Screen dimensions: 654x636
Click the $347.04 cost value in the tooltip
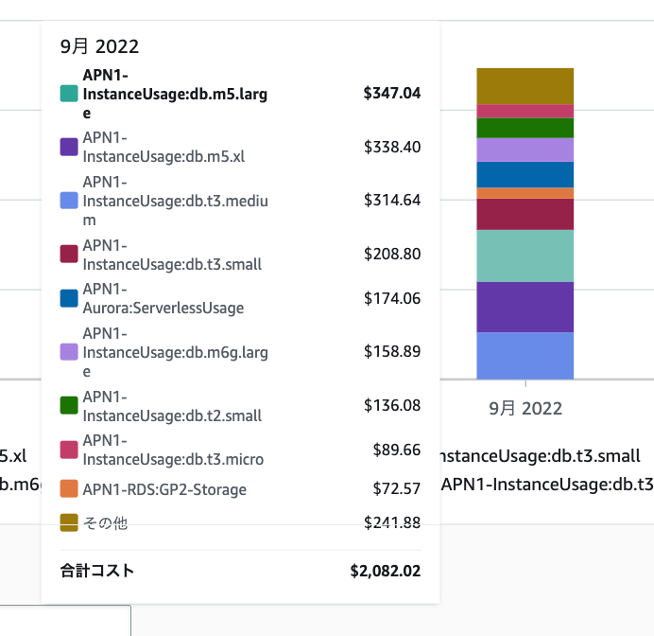point(392,93)
